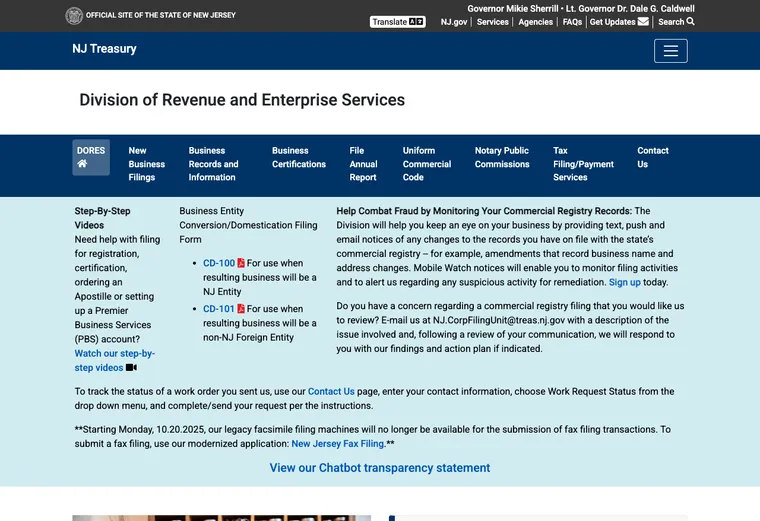
Task: Open the hamburger menu button
Action: (670, 51)
